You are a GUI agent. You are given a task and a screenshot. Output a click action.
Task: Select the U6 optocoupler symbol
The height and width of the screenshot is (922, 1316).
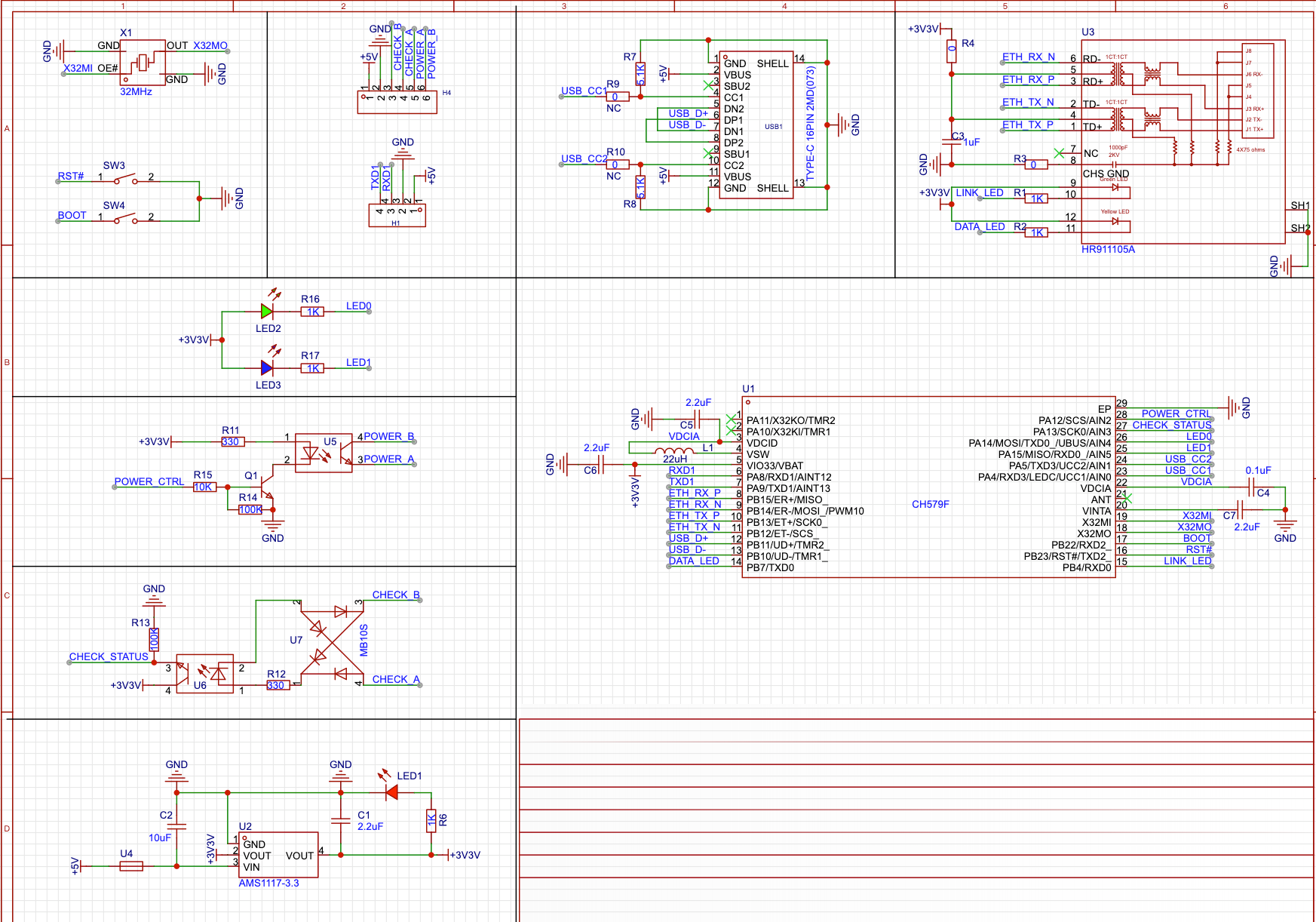pyautogui.click(x=204, y=674)
